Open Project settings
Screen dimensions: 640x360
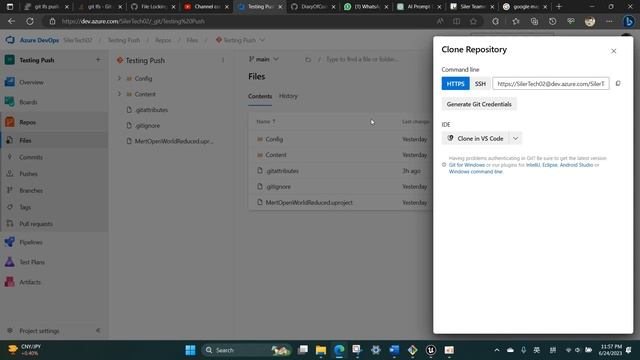pos(40,331)
